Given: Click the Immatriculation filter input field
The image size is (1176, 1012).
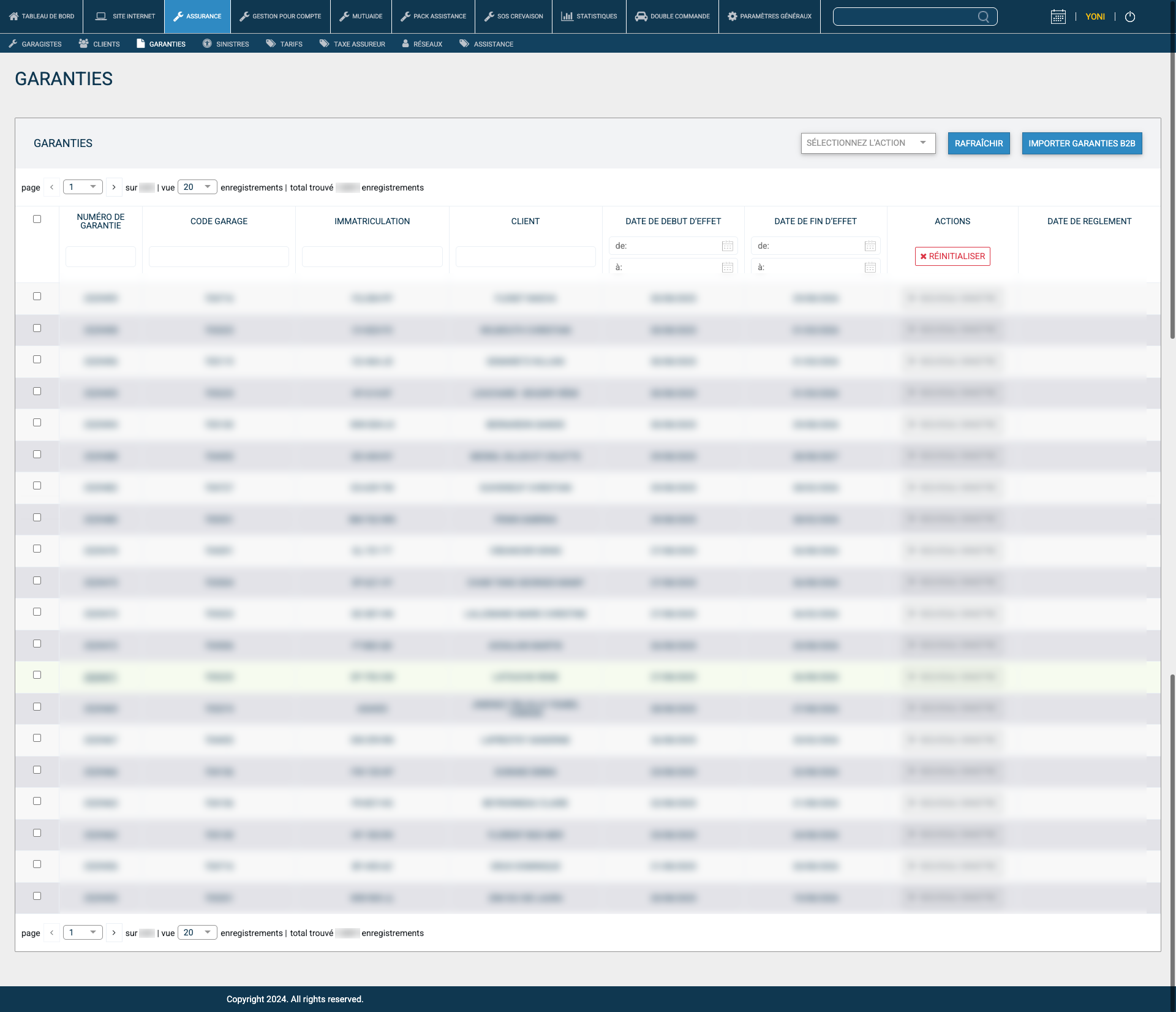Looking at the screenshot, I should click(x=372, y=257).
